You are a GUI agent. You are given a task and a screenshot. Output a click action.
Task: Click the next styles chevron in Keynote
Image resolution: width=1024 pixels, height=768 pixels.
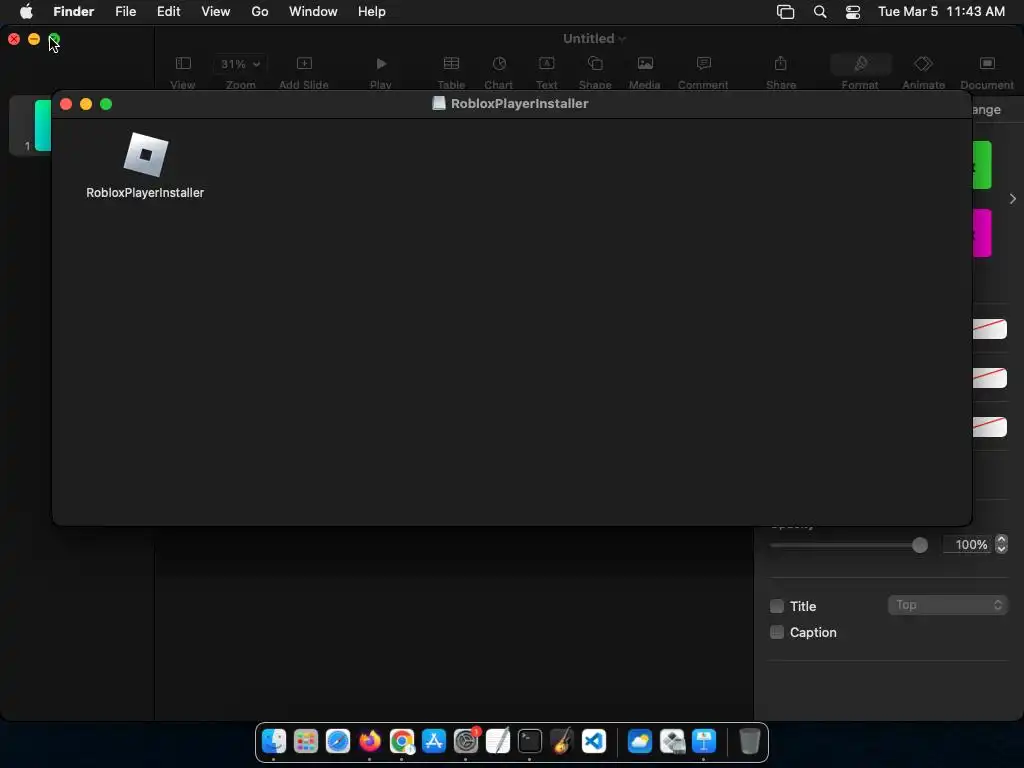click(x=1012, y=199)
